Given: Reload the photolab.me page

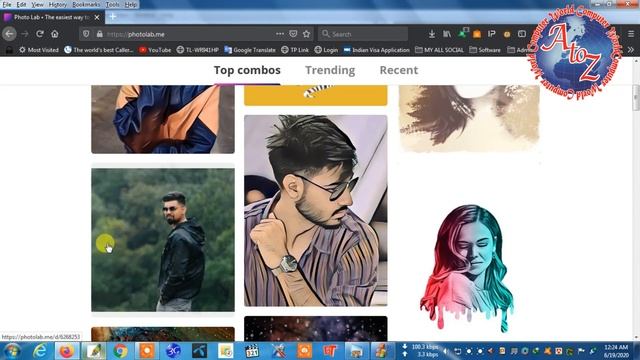Looking at the screenshot, I should [x=40, y=34].
